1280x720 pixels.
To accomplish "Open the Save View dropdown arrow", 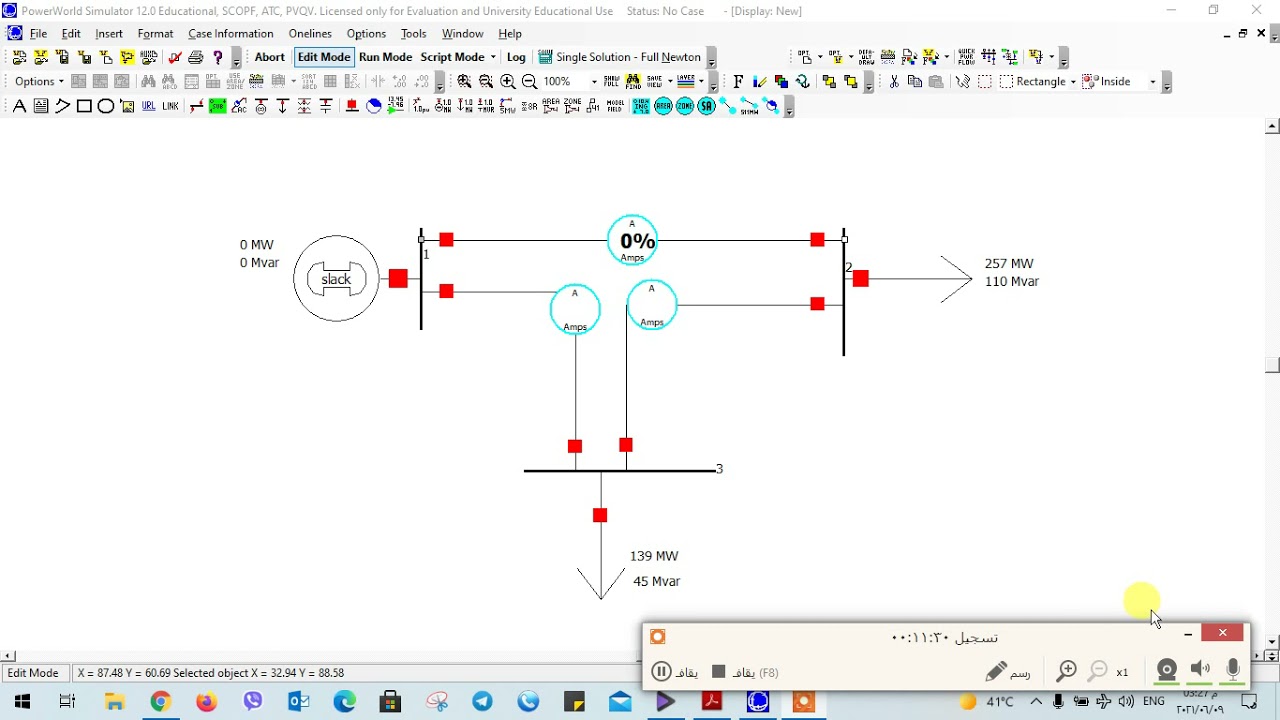I will tap(670, 81).
